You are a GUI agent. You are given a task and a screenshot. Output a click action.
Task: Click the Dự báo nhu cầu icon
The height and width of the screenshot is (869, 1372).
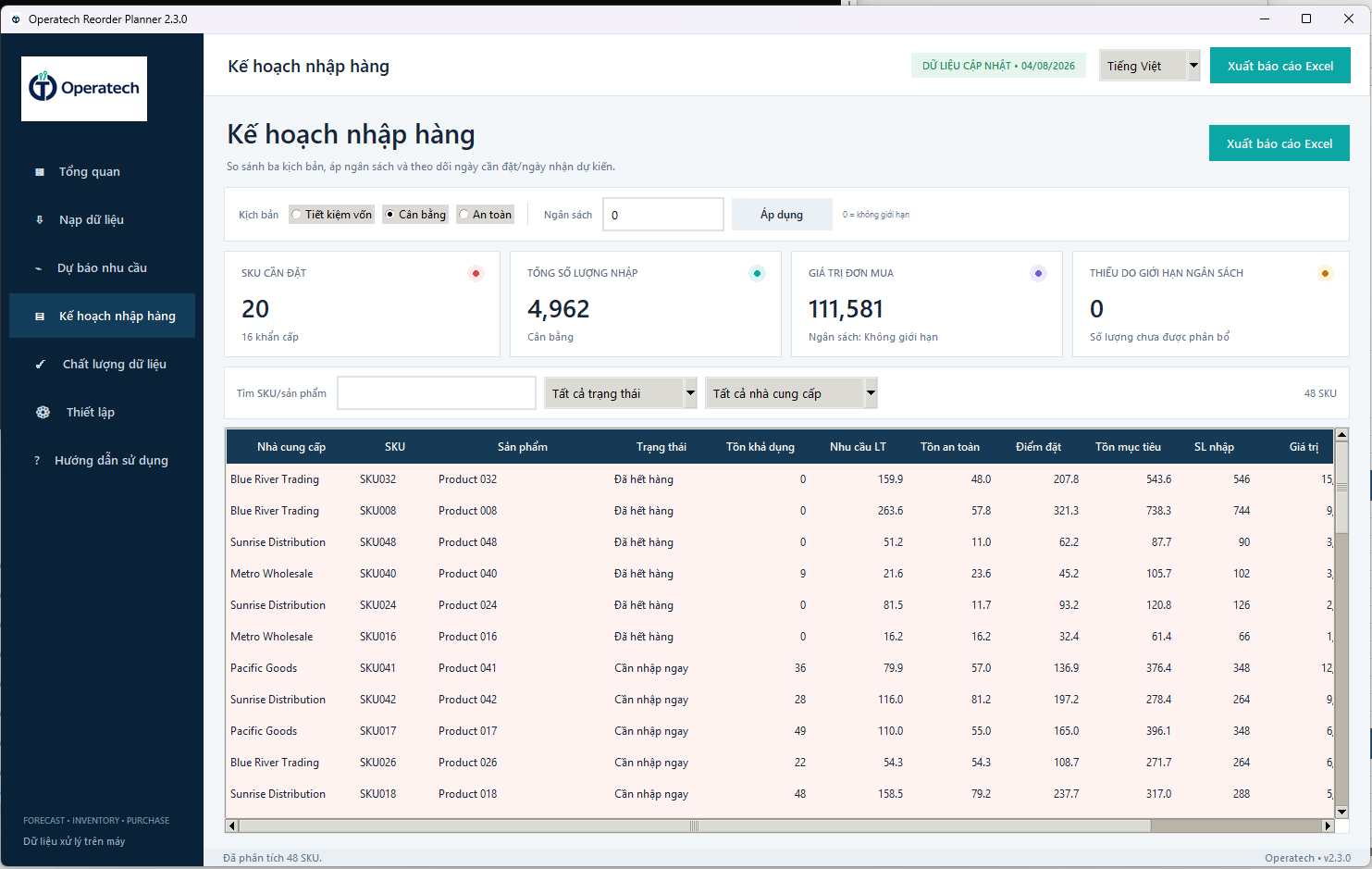click(38, 268)
